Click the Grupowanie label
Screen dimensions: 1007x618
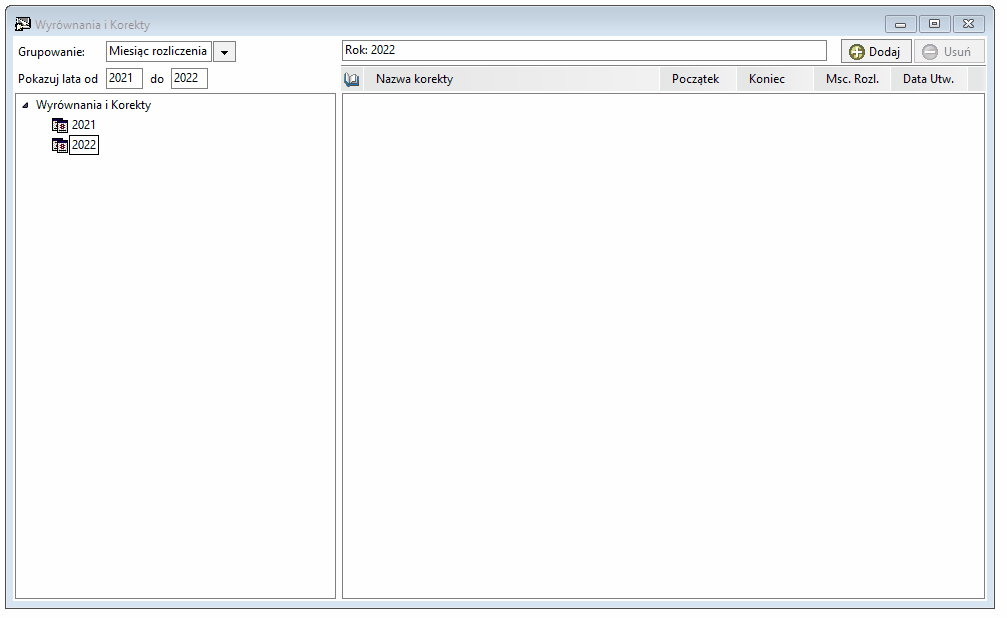(x=51, y=52)
